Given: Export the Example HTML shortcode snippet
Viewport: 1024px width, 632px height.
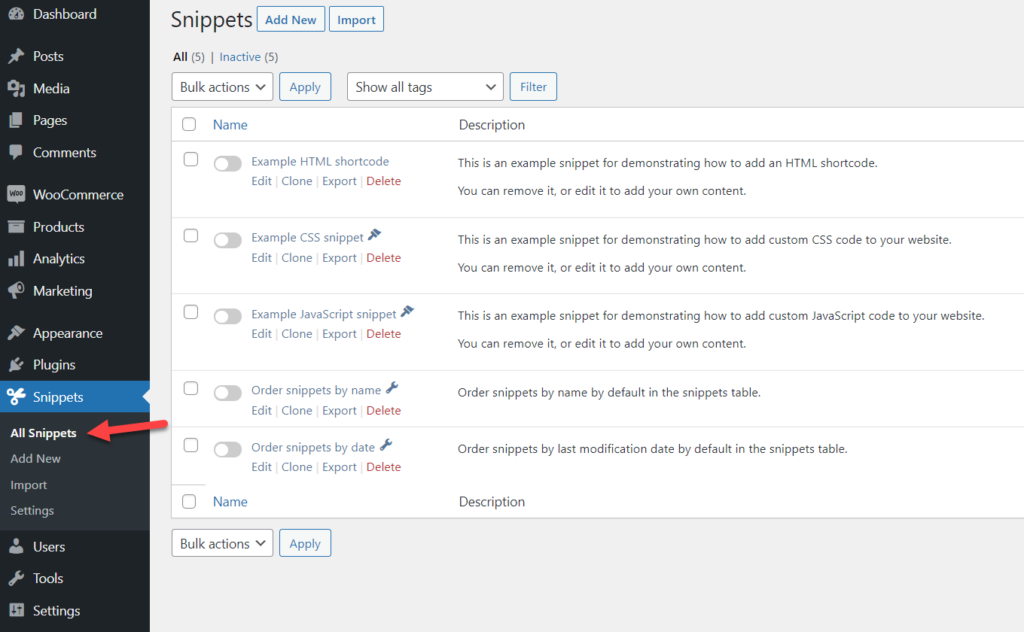Looking at the screenshot, I should point(340,181).
